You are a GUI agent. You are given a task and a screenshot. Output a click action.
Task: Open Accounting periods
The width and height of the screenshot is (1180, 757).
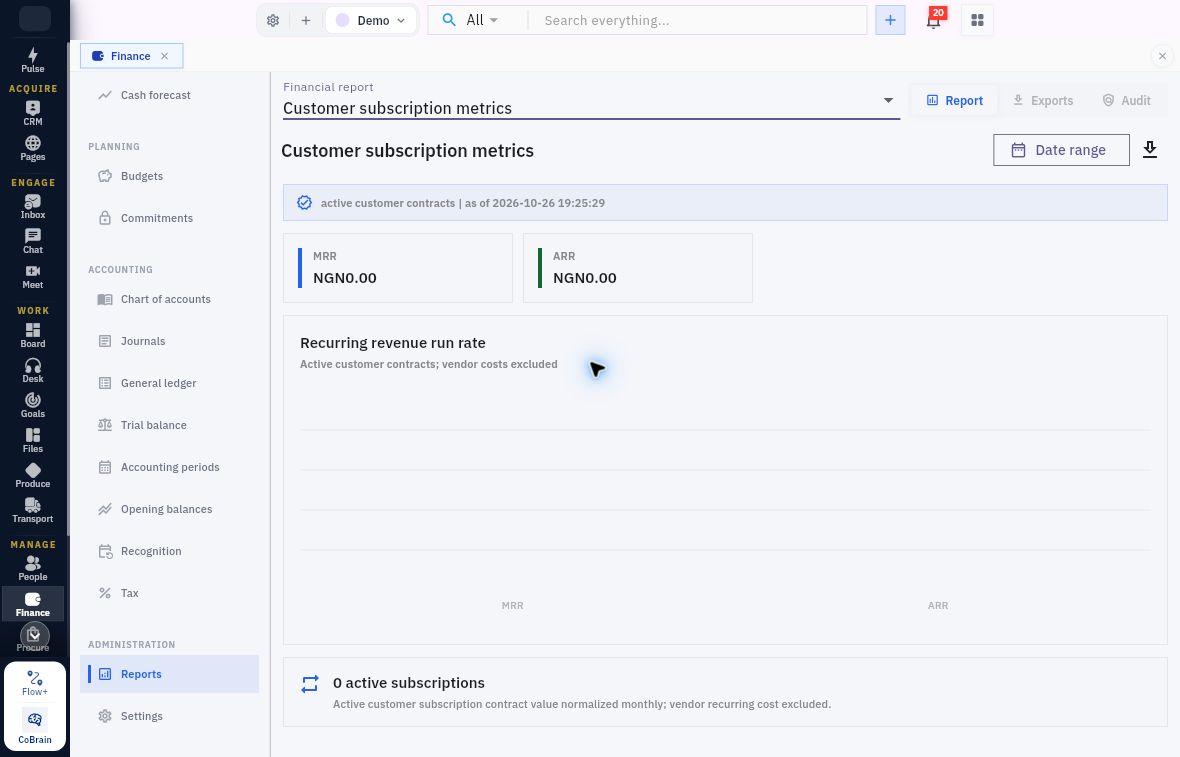169,467
